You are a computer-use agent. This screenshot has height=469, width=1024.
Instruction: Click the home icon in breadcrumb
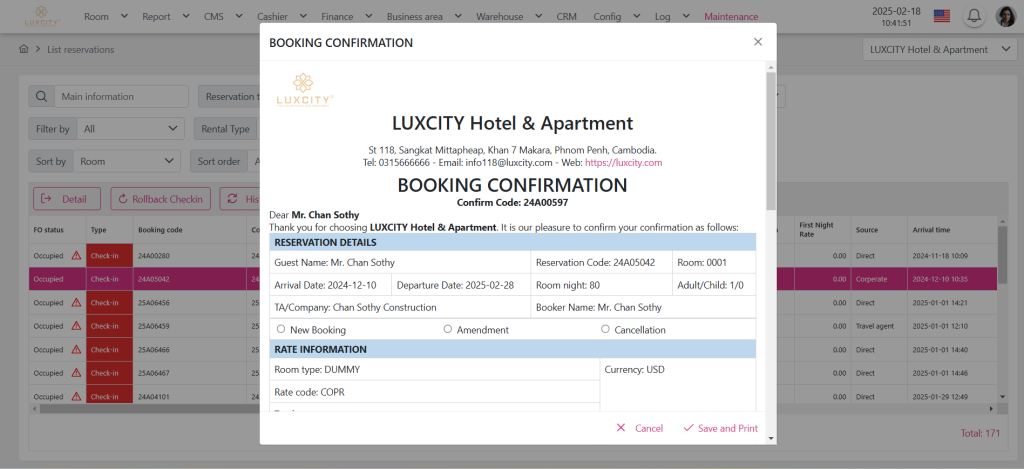click(24, 49)
